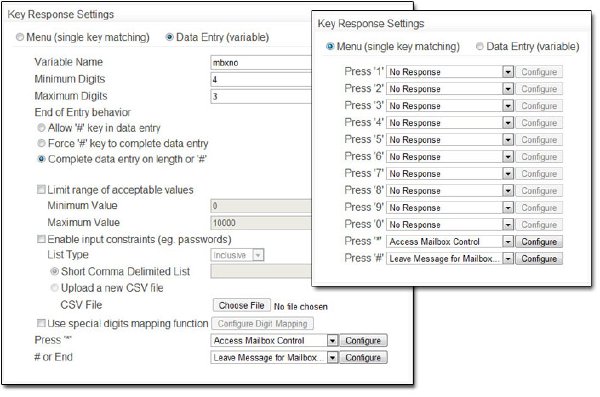600x397 pixels.
Task: Click Configure button for Press '3'
Action: [x=539, y=106]
